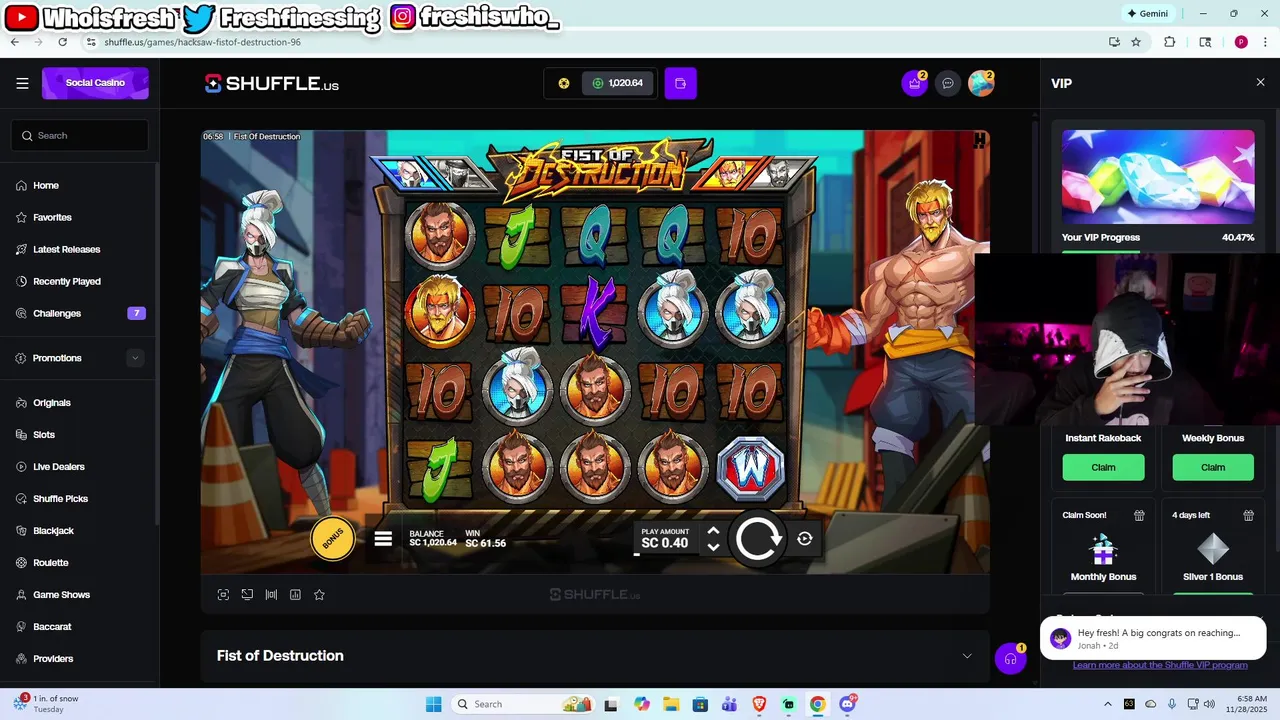This screenshot has height=720, width=1280.
Task: Open Brave browser from taskbar
Action: (x=759, y=704)
